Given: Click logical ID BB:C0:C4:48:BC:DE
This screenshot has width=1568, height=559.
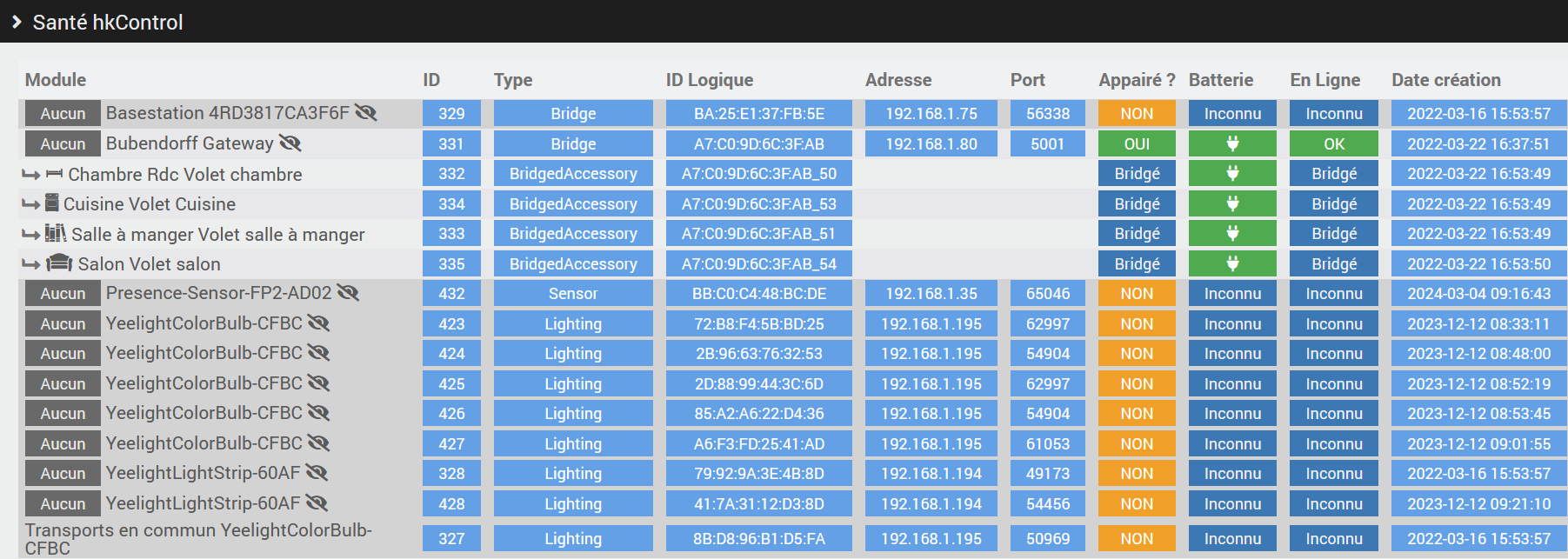Looking at the screenshot, I should (759, 293).
